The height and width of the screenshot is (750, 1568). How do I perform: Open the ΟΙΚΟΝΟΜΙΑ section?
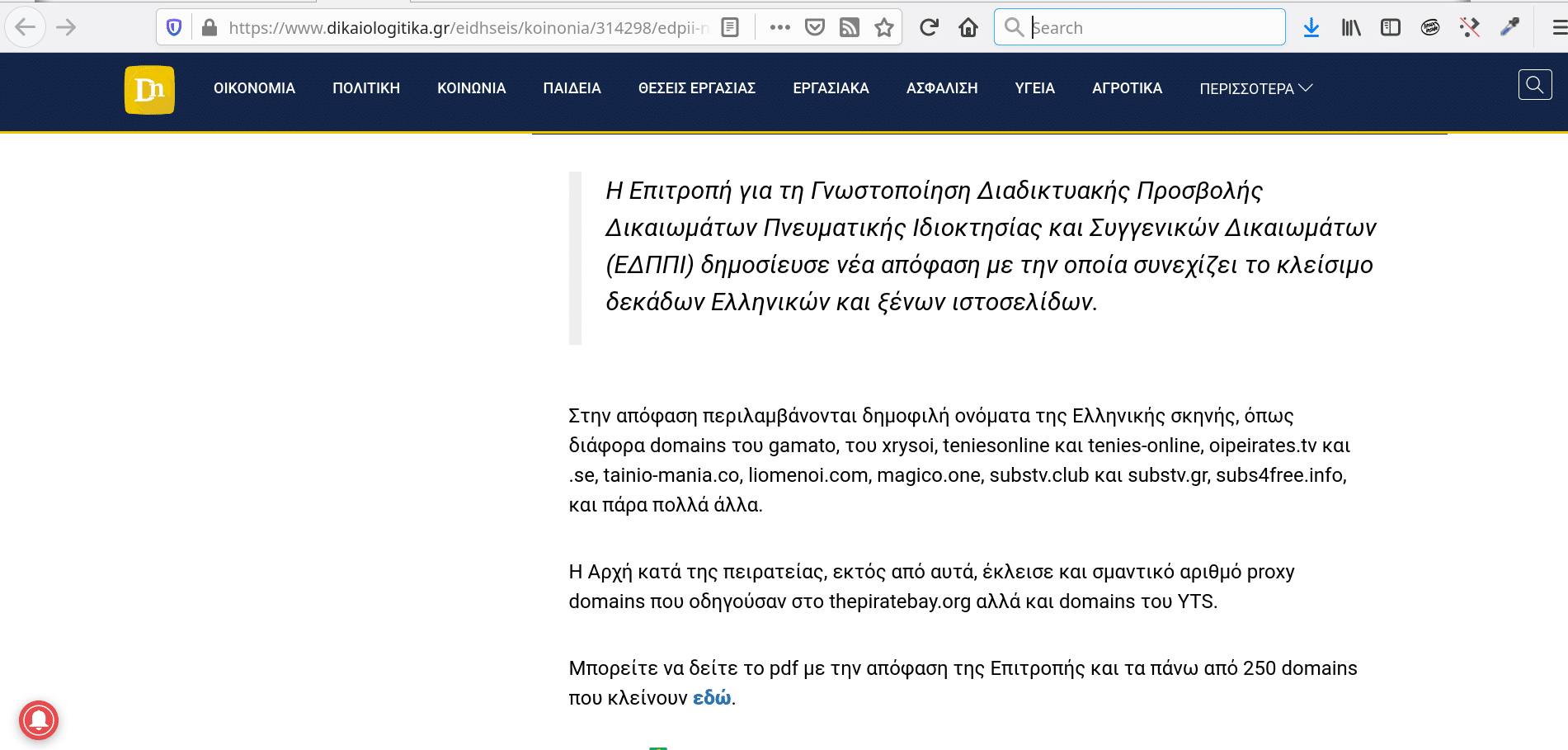coord(254,88)
